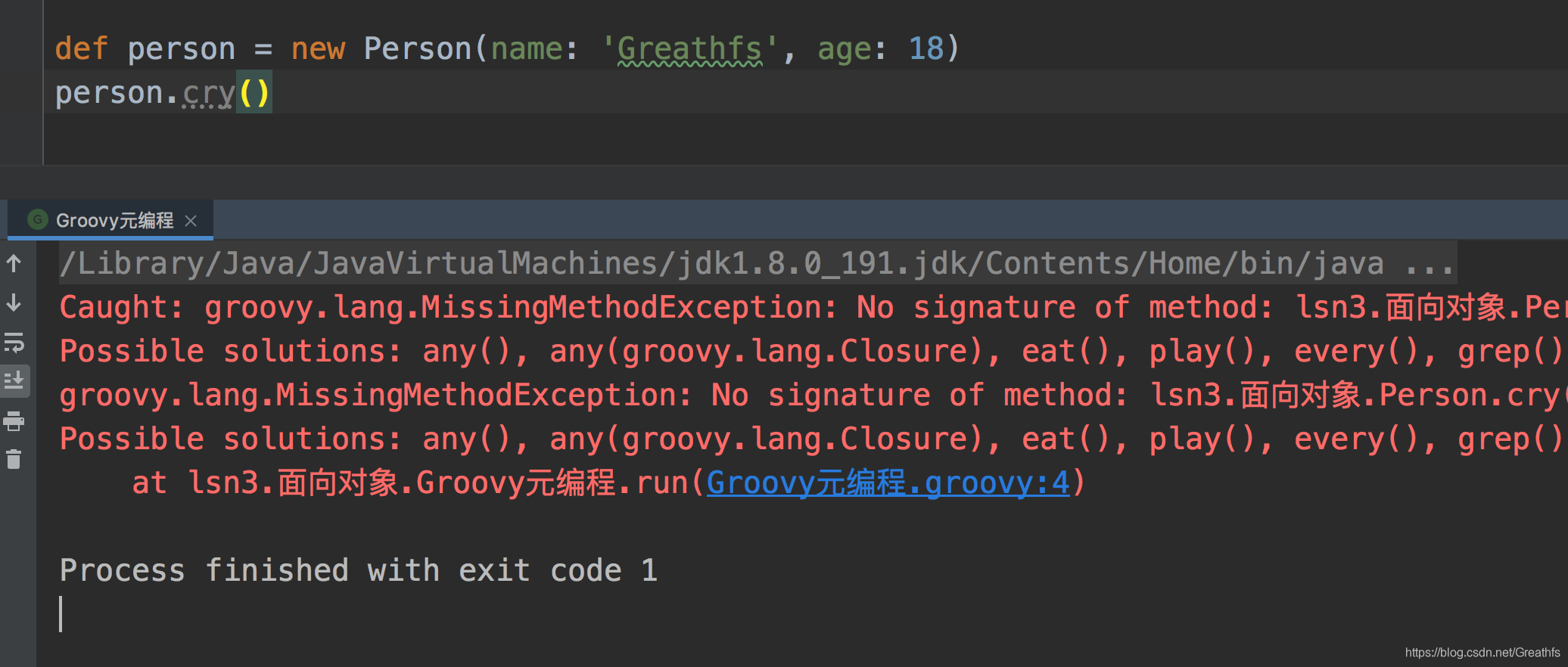Click the 'def' keyword in the editor
The width and height of the screenshot is (1568, 667).
[x=82, y=49]
